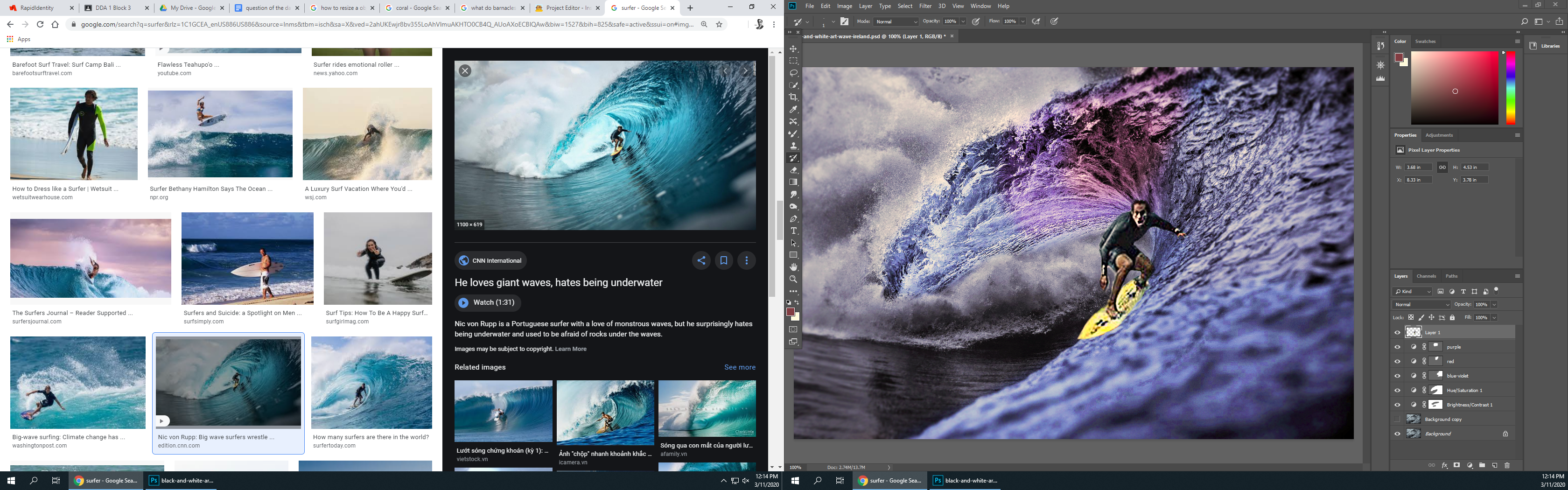Viewport: 1568px width, 490px height.
Task: Click the Watch (1:31) button
Action: click(488, 302)
